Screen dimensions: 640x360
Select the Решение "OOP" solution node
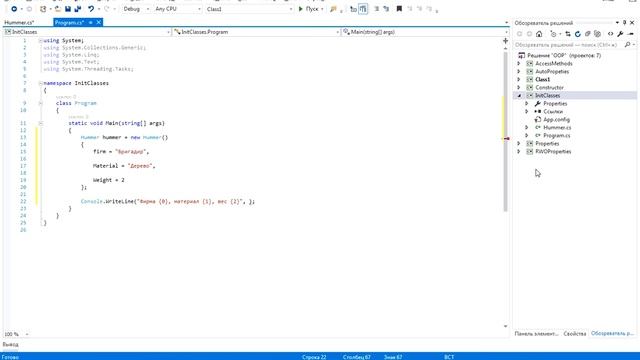[564, 56]
